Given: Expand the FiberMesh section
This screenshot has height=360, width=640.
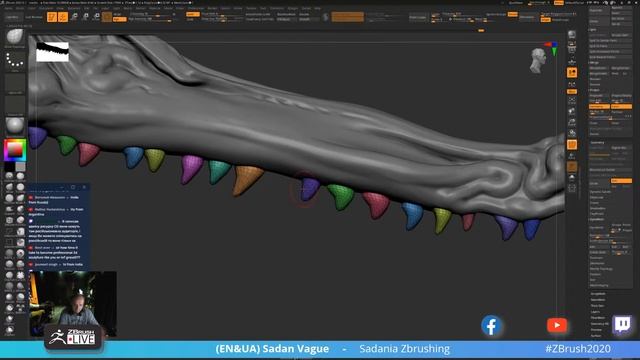Looking at the screenshot, I should coord(598,318).
